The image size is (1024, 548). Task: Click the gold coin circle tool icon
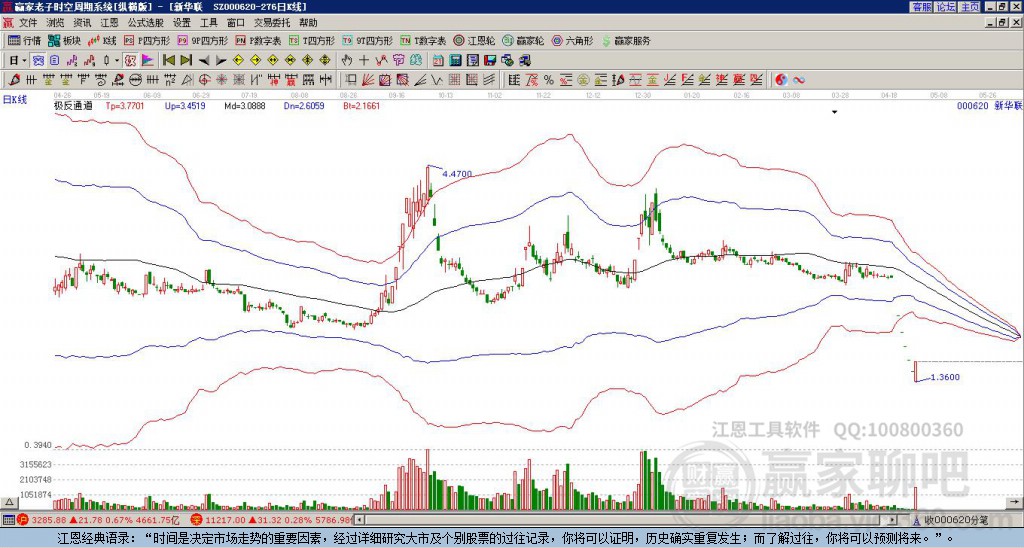tap(583, 80)
